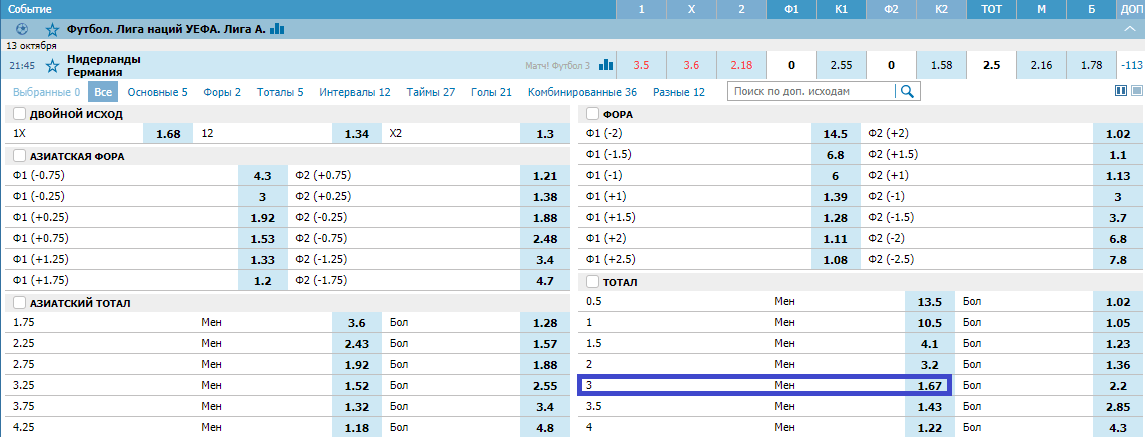
Task: Pick Asian total 3.25 under odds 1.52
Action: coord(356,384)
